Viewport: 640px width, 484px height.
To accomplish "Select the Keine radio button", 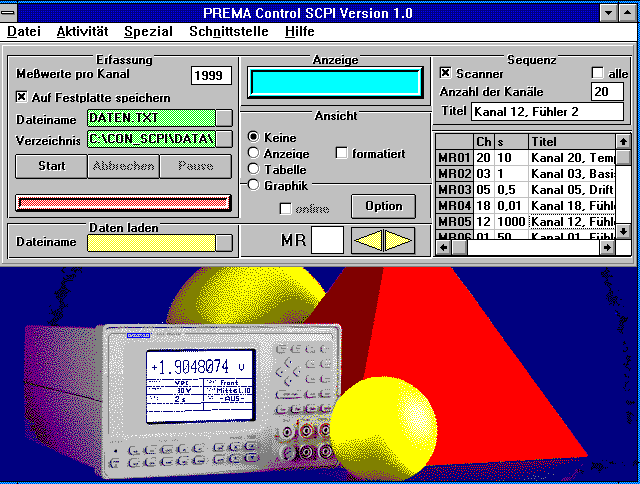I will (x=253, y=137).
